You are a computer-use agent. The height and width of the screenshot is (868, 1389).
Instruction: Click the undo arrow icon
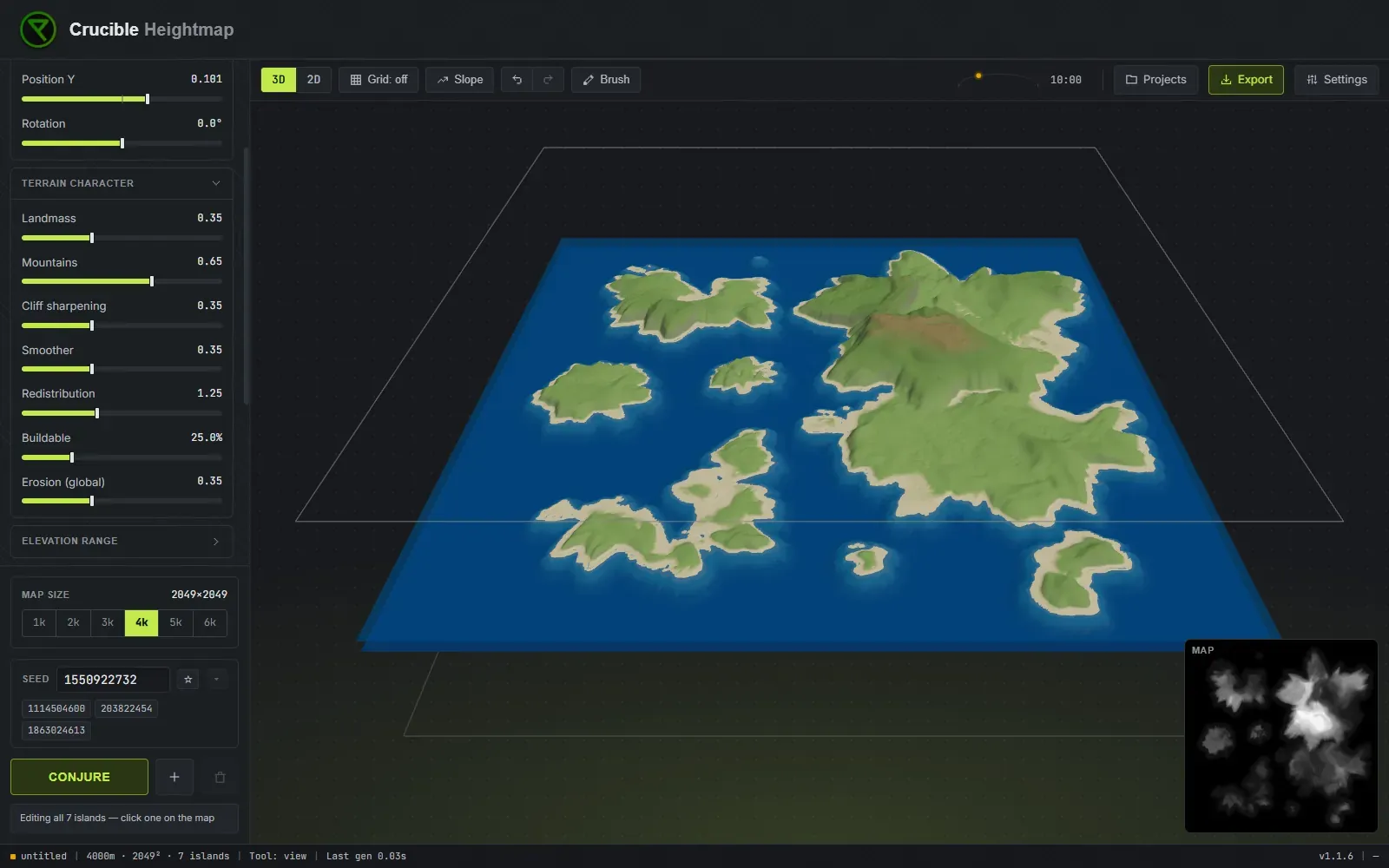coord(517,80)
